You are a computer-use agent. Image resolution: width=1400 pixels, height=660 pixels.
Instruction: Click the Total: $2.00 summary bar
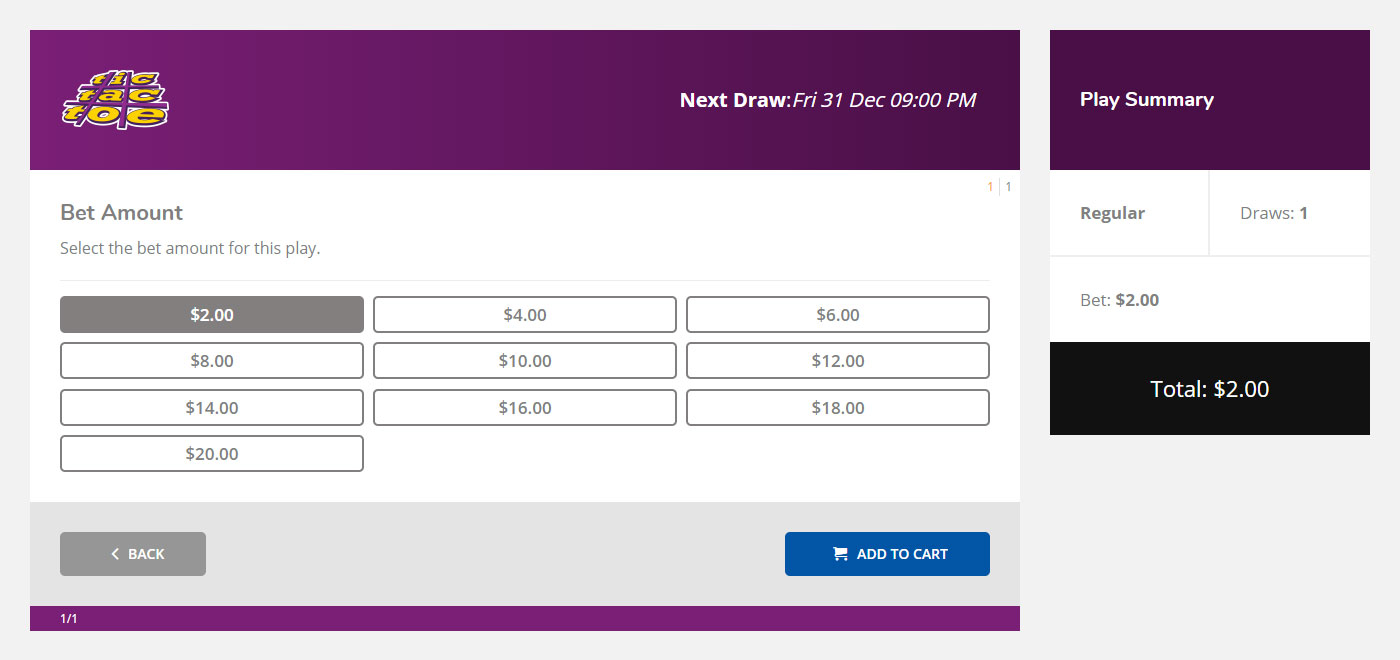point(1210,389)
